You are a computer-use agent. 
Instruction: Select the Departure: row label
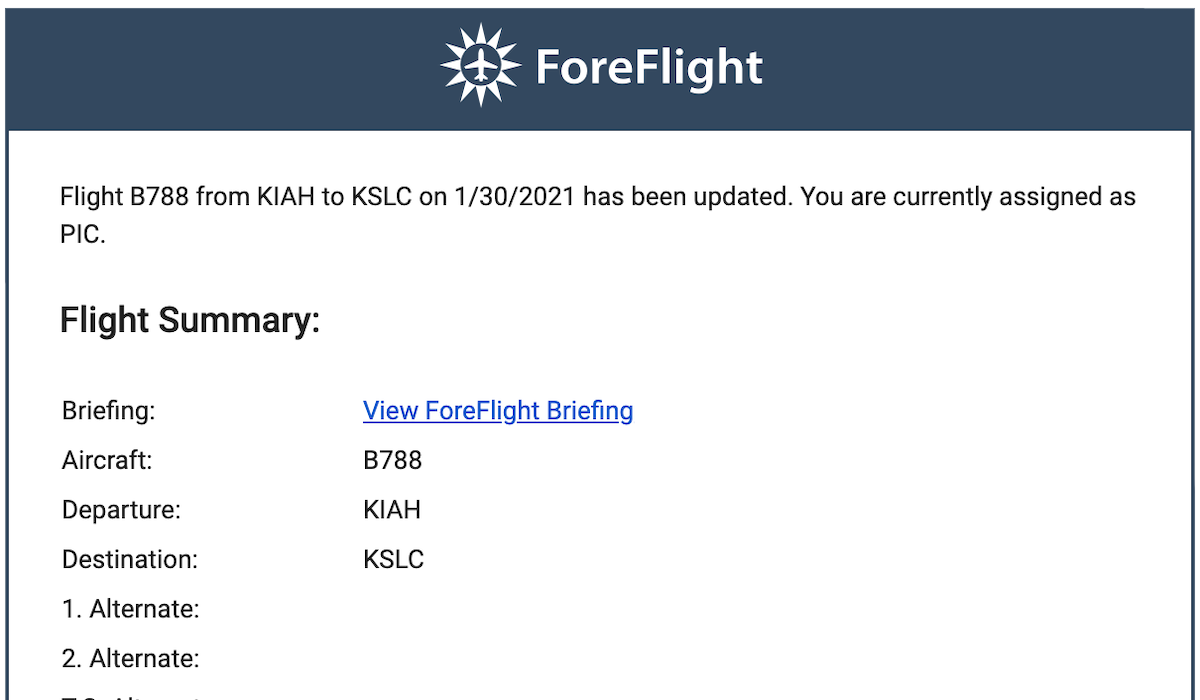point(121,510)
